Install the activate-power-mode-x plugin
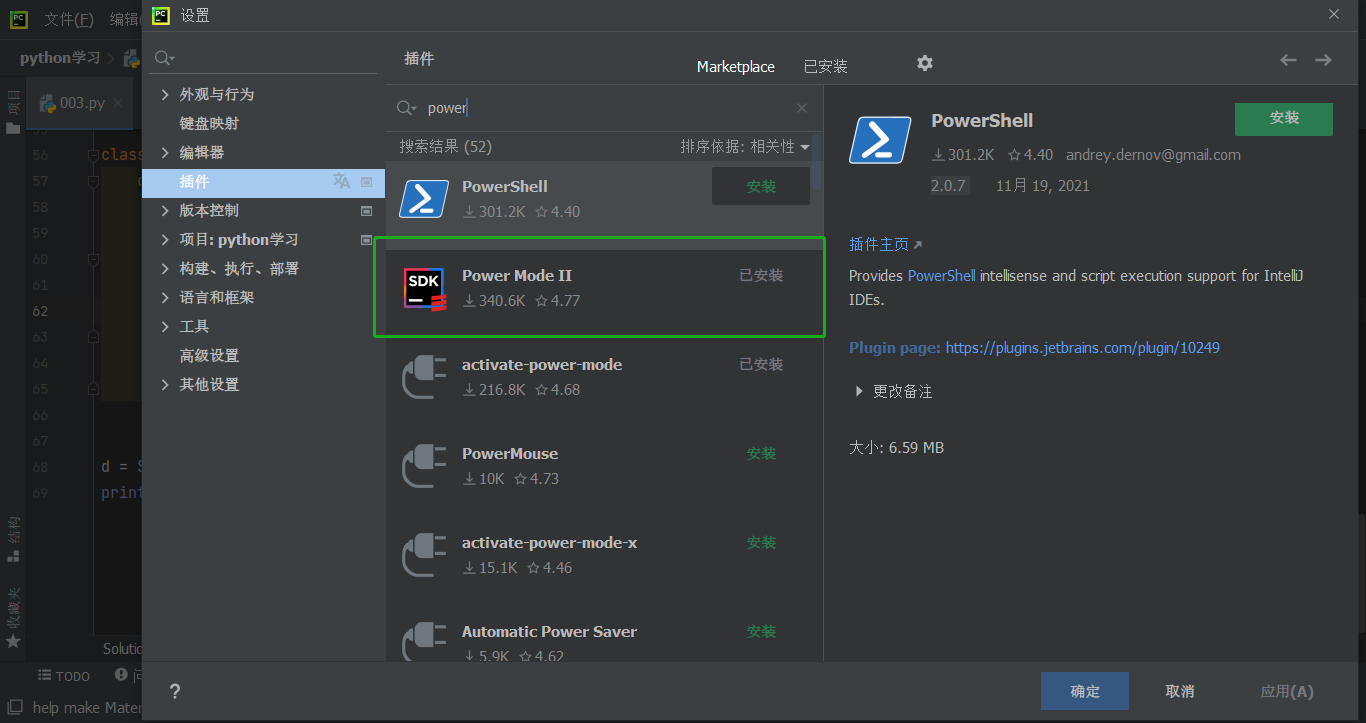Viewport: 1366px width, 723px height. click(x=761, y=543)
